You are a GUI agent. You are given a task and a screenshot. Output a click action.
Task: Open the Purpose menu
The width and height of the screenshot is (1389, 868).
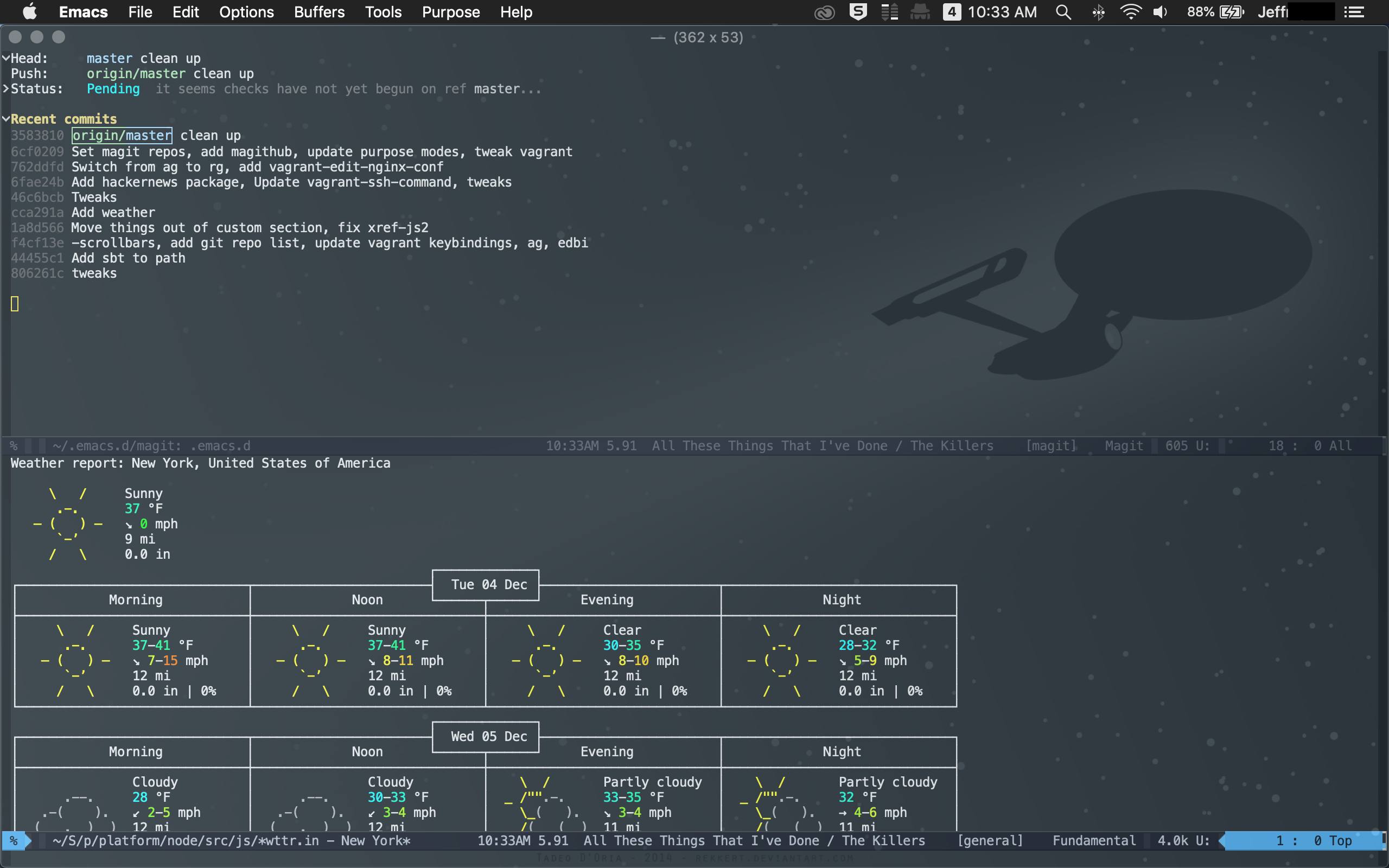coord(450,12)
